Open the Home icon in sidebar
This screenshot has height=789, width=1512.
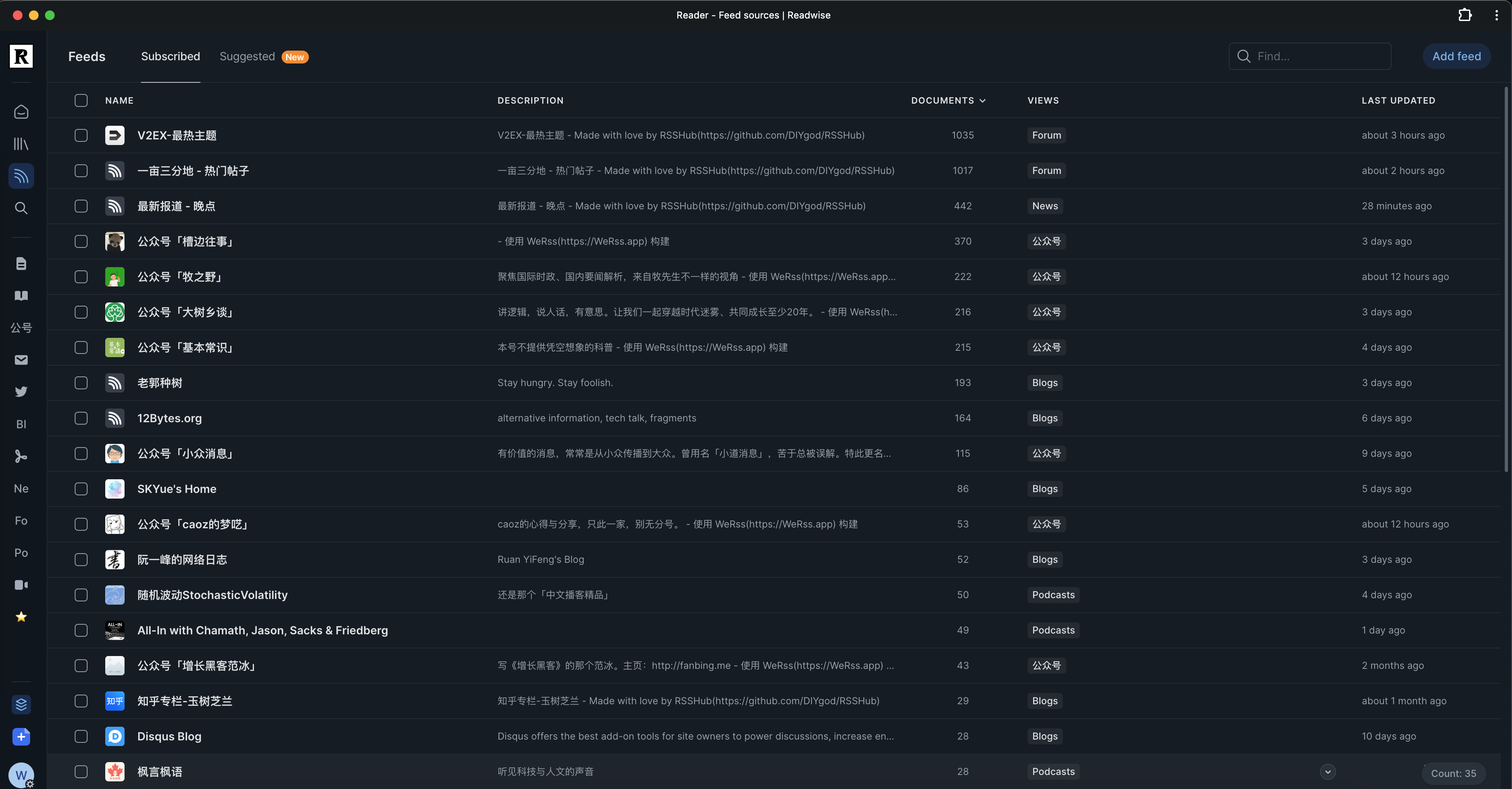(21, 112)
